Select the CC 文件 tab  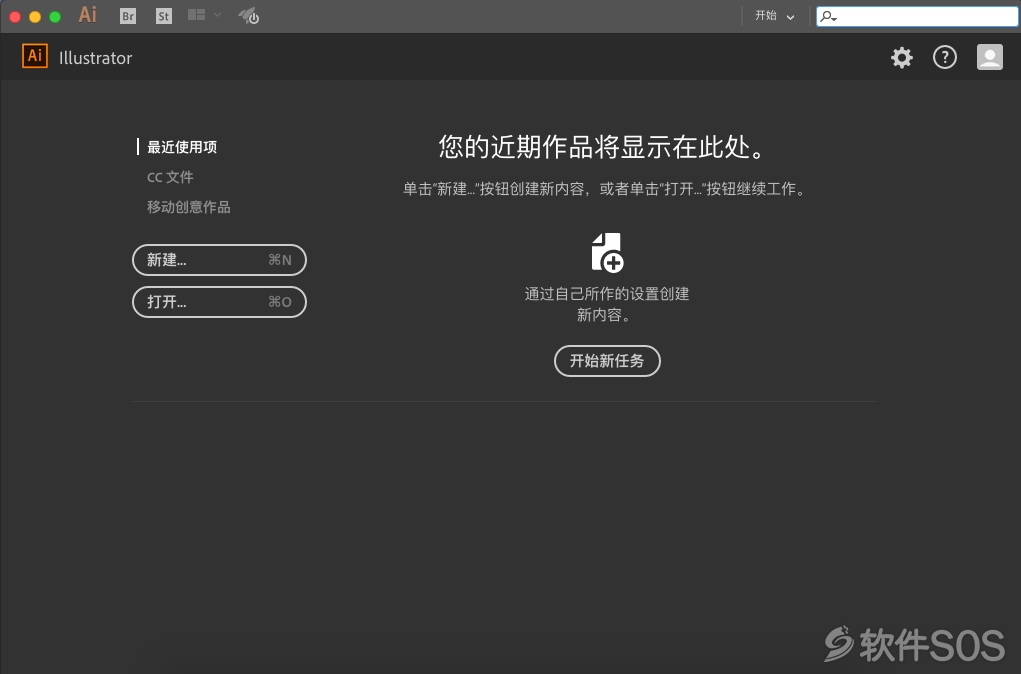click(170, 177)
